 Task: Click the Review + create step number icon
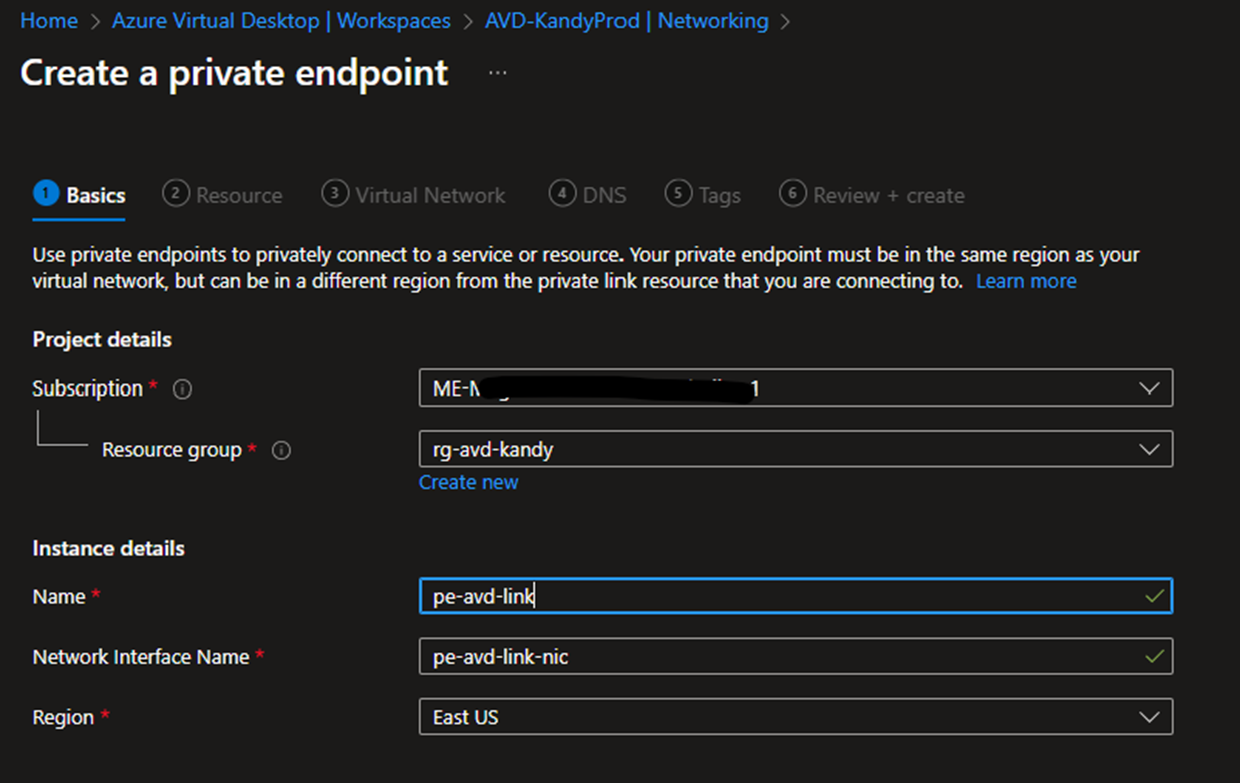(792, 193)
